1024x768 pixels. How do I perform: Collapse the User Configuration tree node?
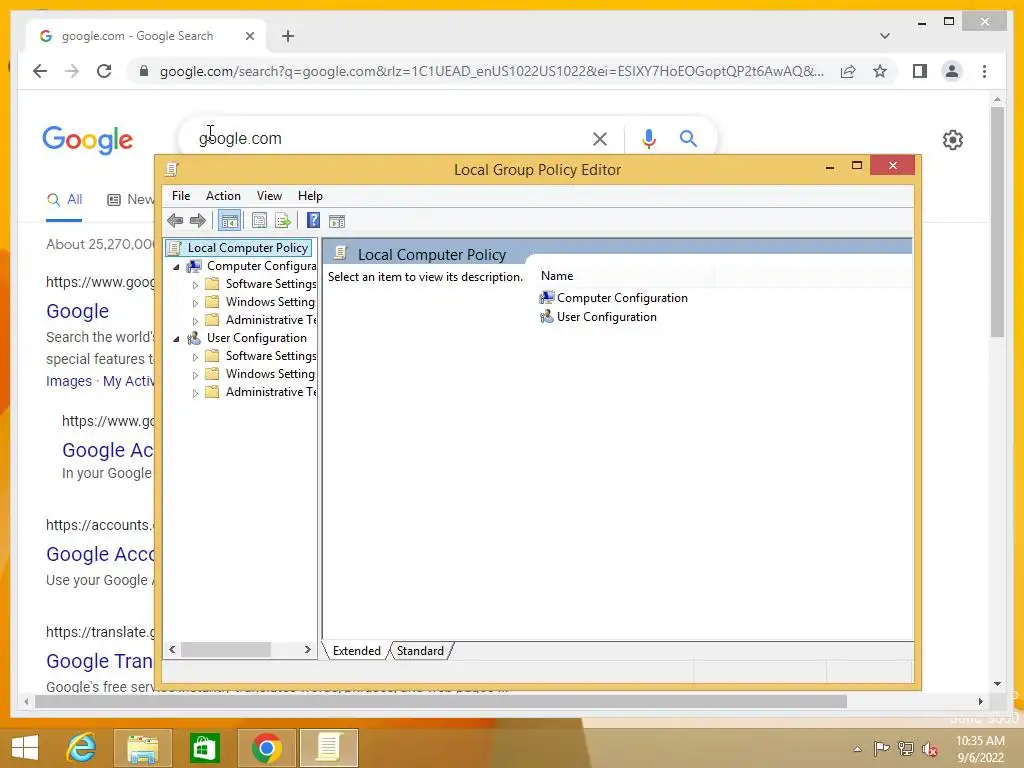click(176, 338)
